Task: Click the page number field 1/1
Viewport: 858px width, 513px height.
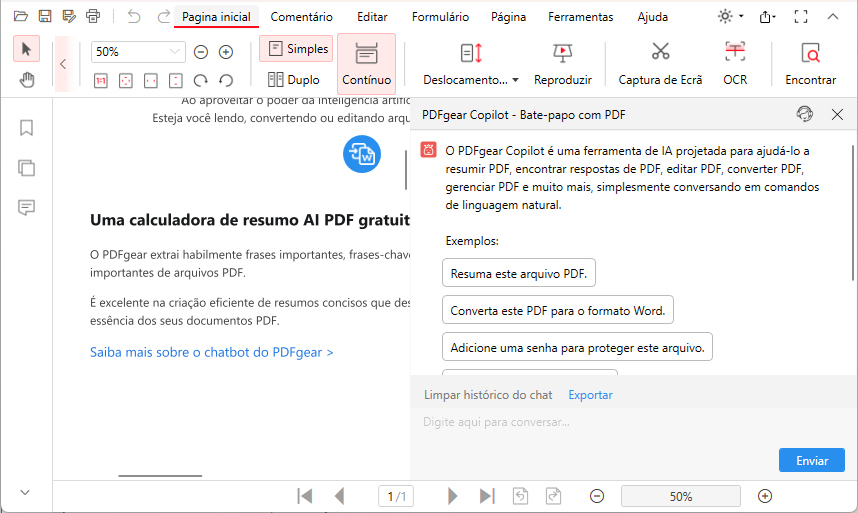Action: coord(396,497)
